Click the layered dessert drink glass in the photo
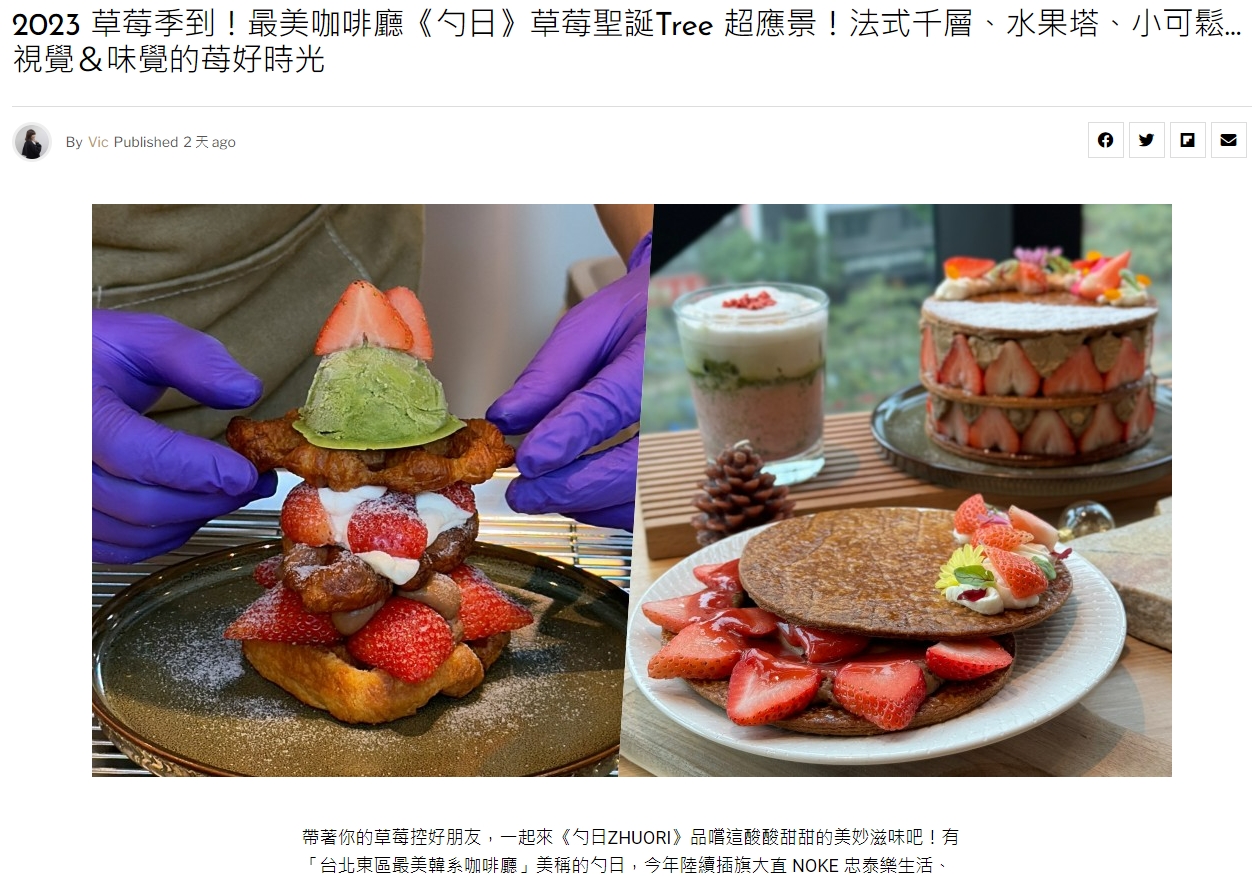1255x876 pixels. 752,380
